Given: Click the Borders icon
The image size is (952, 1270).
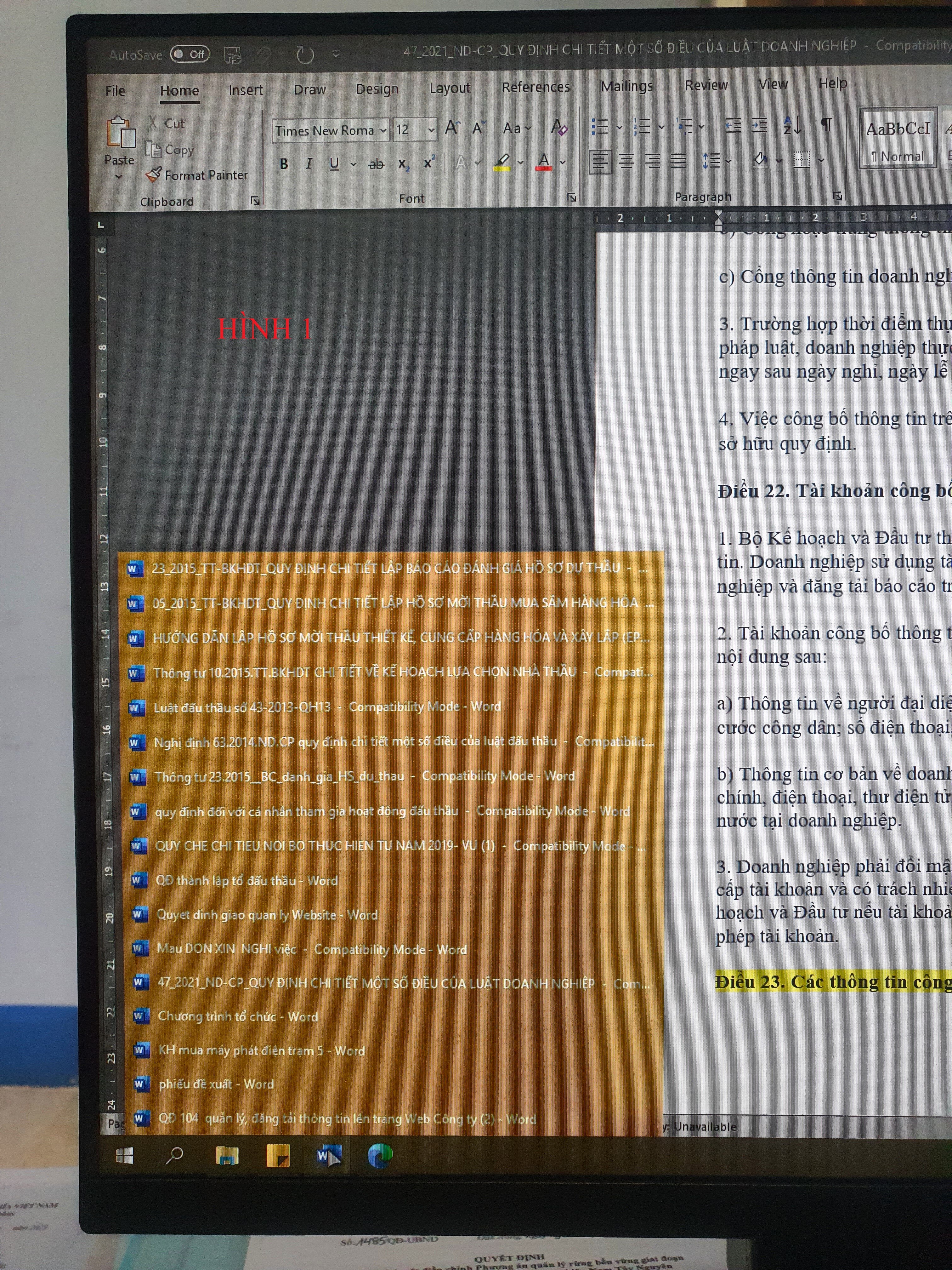Looking at the screenshot, I should click(802, 159).
